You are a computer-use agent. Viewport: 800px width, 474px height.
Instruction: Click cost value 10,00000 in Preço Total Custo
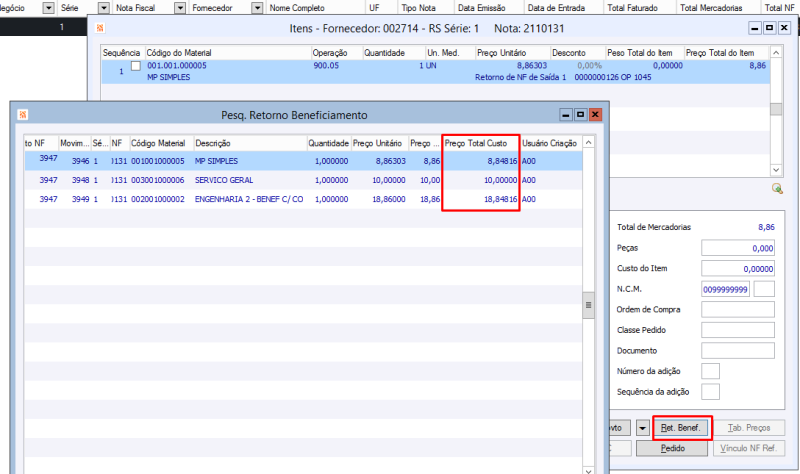[500, 180]
